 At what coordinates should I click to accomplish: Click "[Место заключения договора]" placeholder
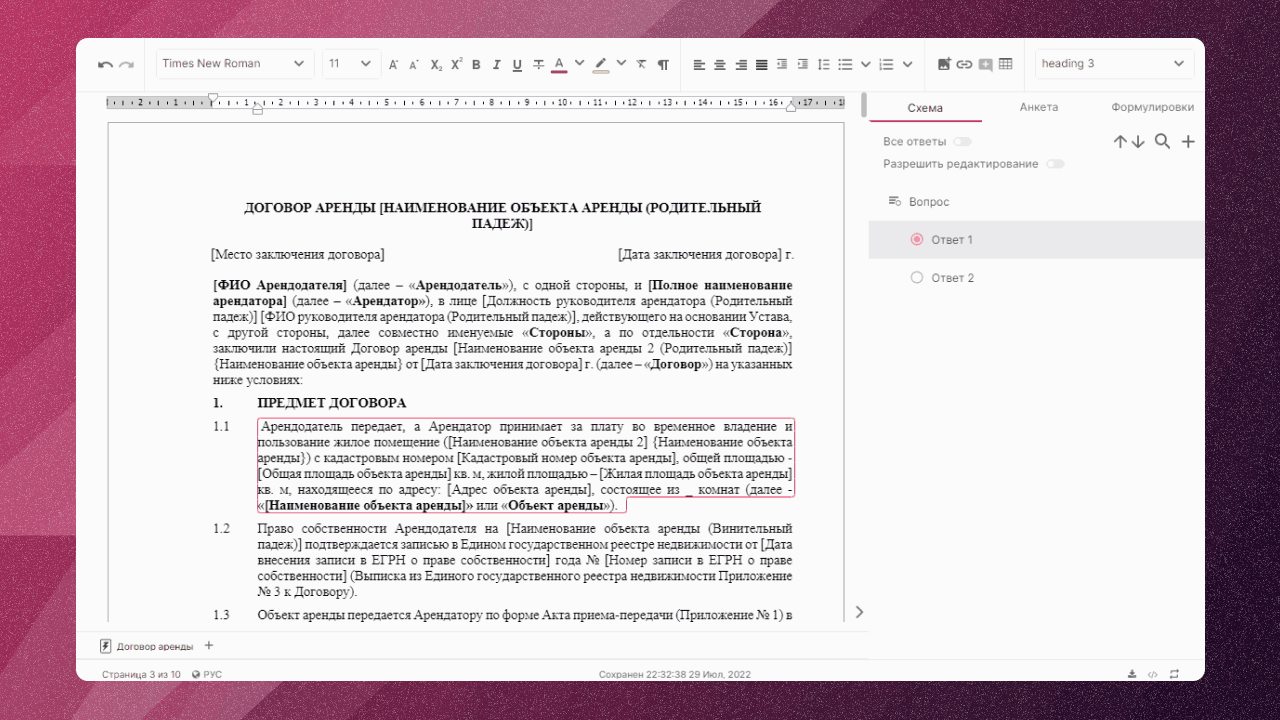[298, 255]
